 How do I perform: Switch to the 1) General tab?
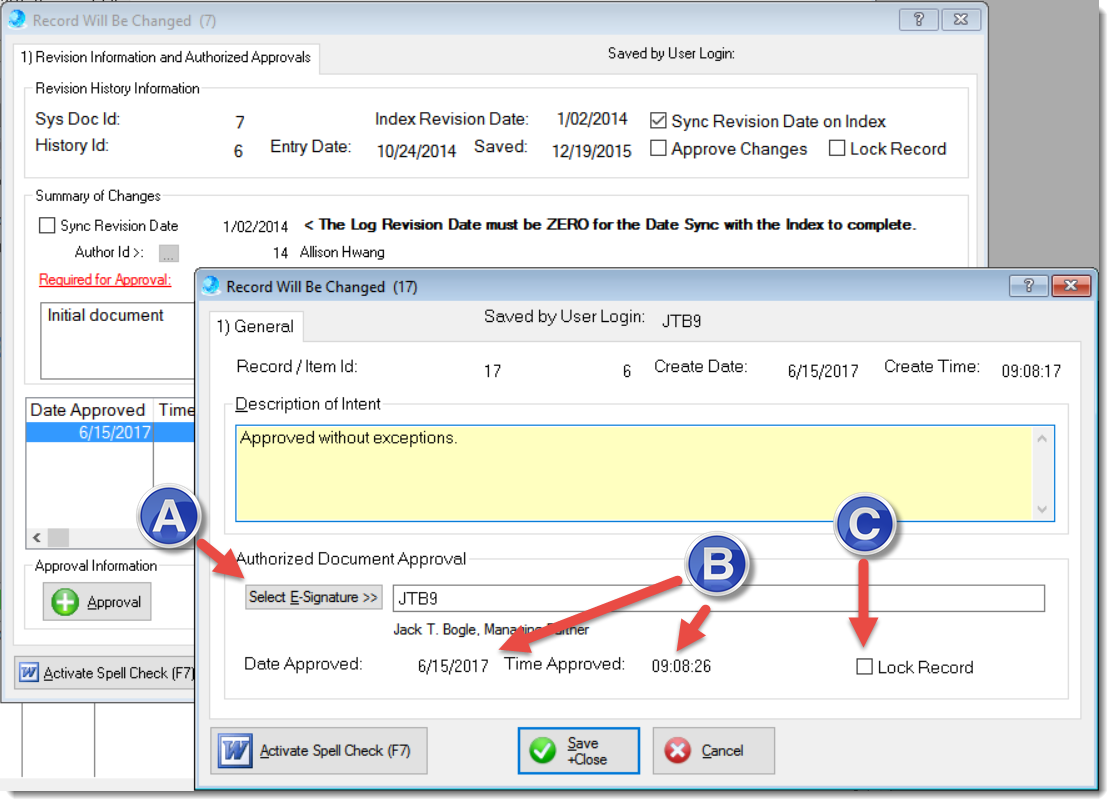tap(257, 326)
